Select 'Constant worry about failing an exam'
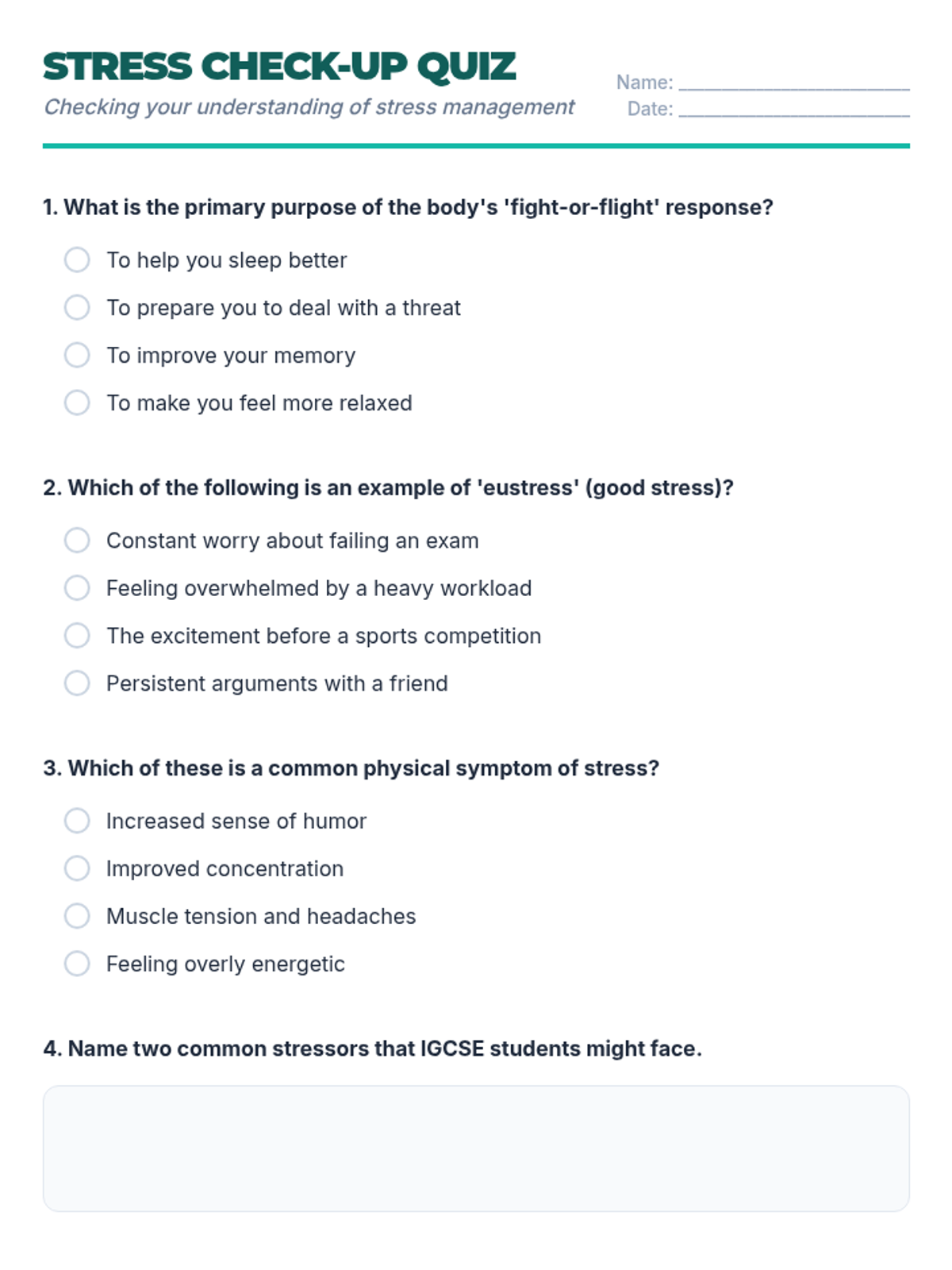The image size is (952, 1270). coord(77,541)
